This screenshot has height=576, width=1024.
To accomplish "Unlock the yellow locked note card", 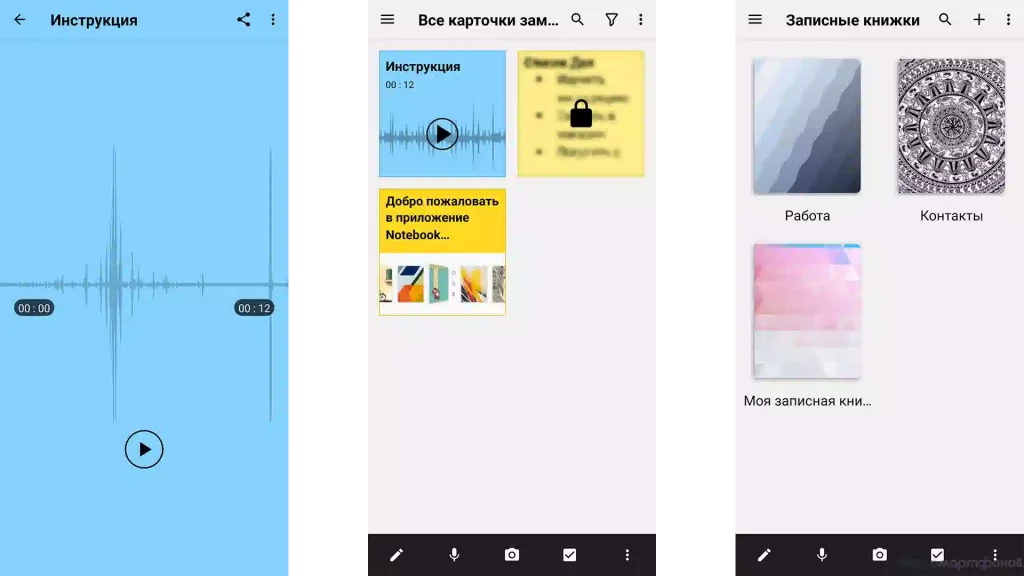I will point(581,114).
